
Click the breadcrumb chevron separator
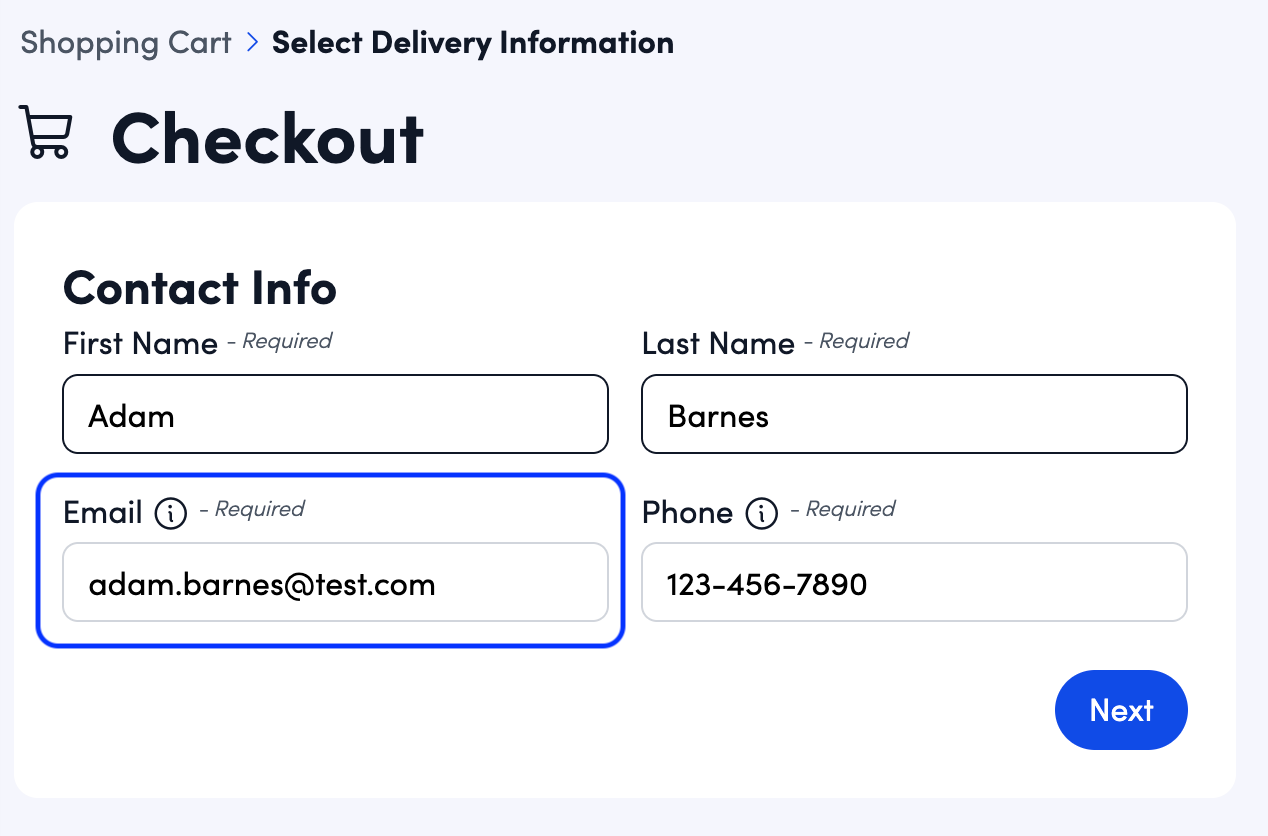point(252,43)
